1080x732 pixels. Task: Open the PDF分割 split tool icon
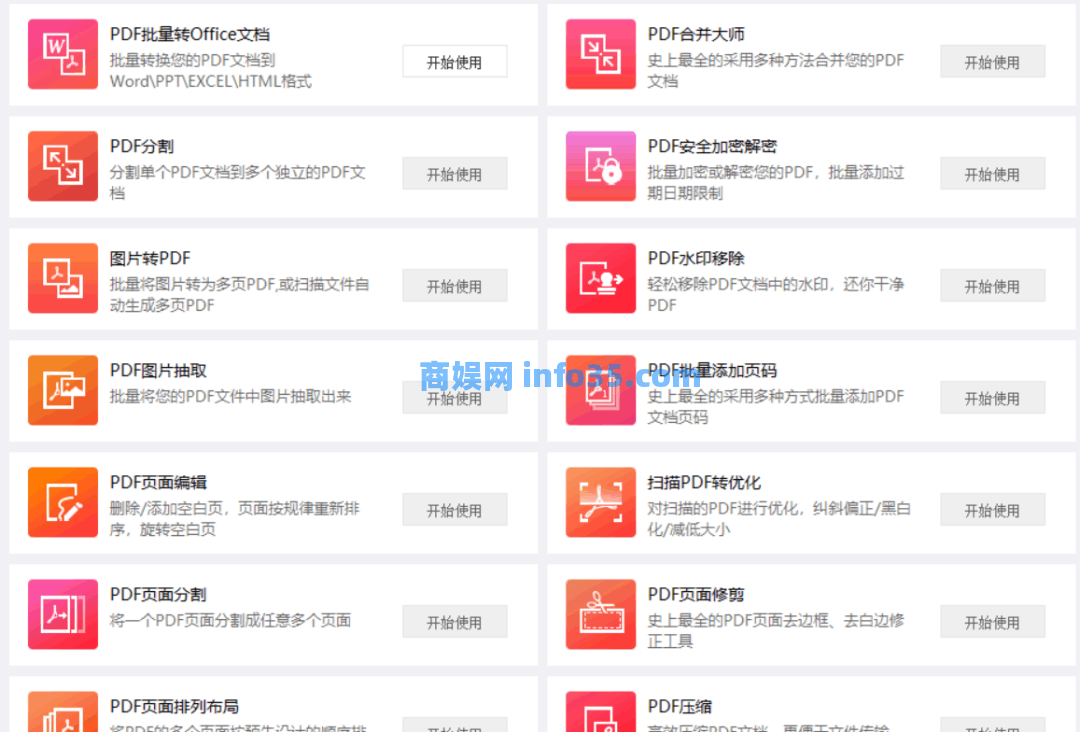tap(63, 166)
